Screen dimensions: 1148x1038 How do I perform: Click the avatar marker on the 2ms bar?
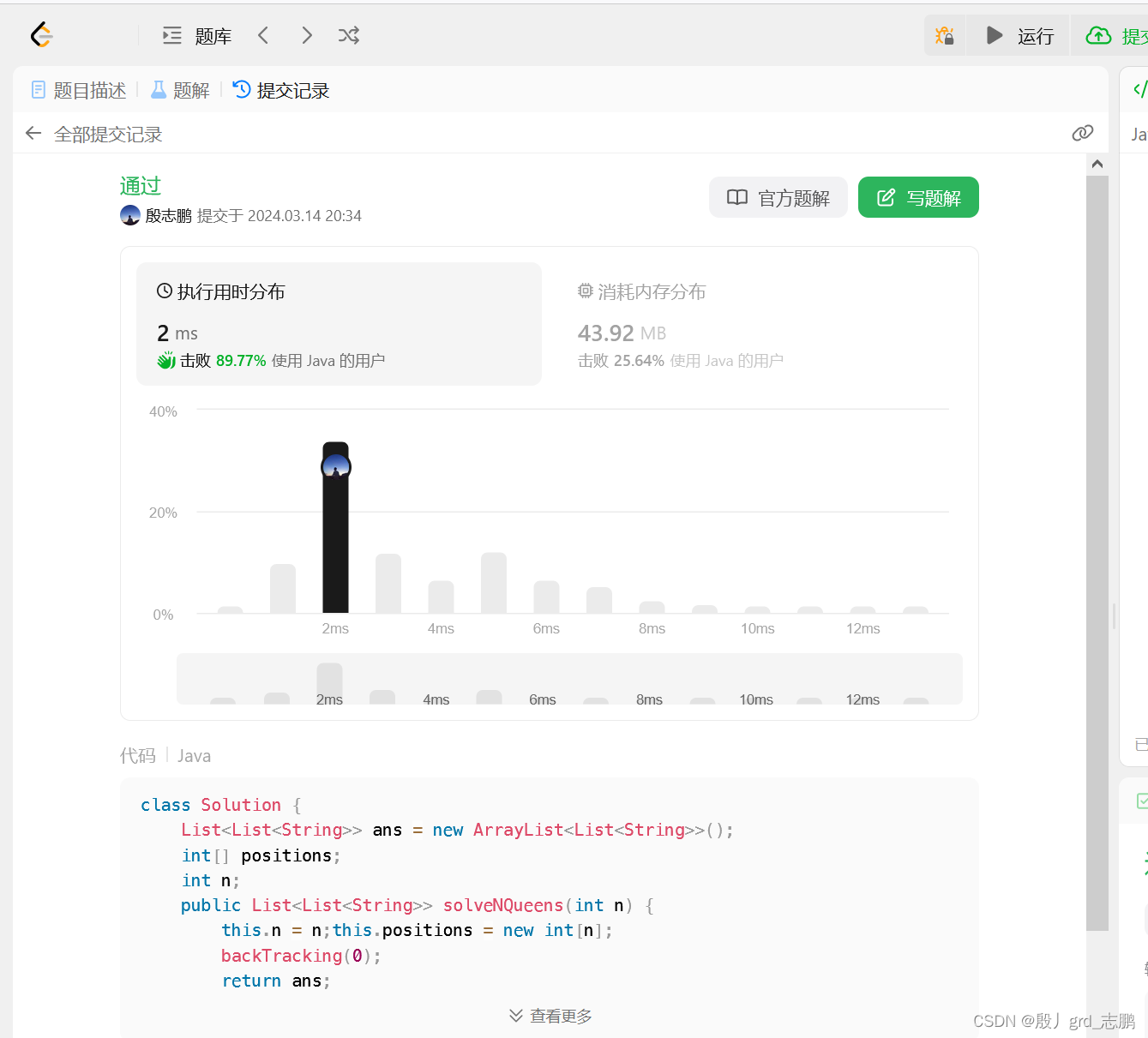(x=335, y=467)
